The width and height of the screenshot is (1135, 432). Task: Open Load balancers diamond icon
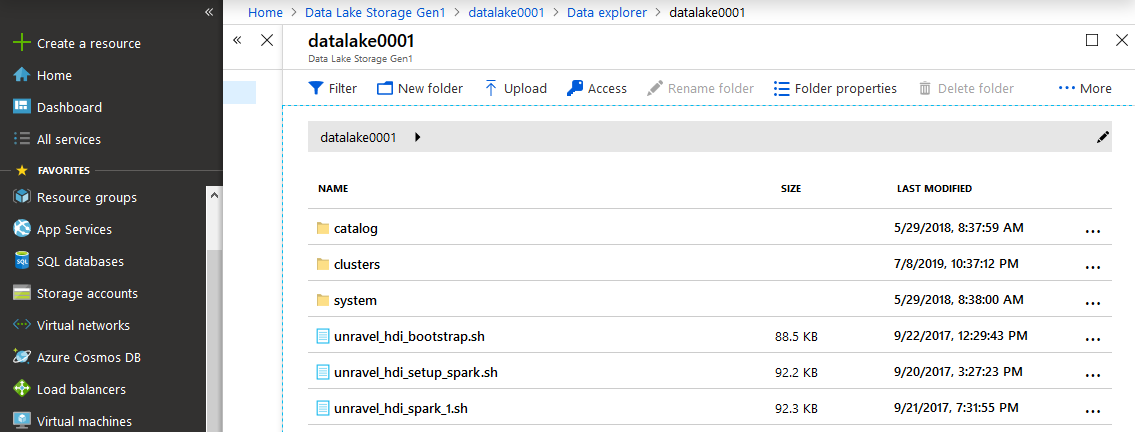point(22,389)
